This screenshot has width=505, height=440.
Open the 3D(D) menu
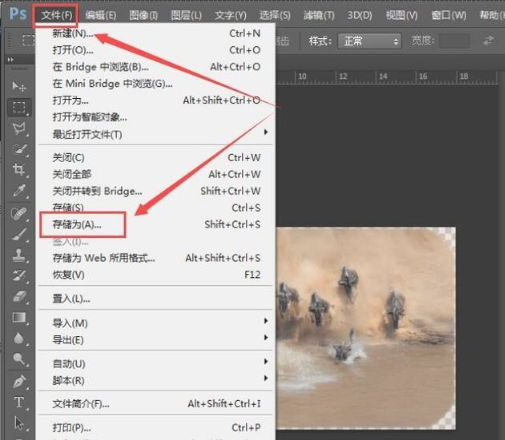(360, 15)
